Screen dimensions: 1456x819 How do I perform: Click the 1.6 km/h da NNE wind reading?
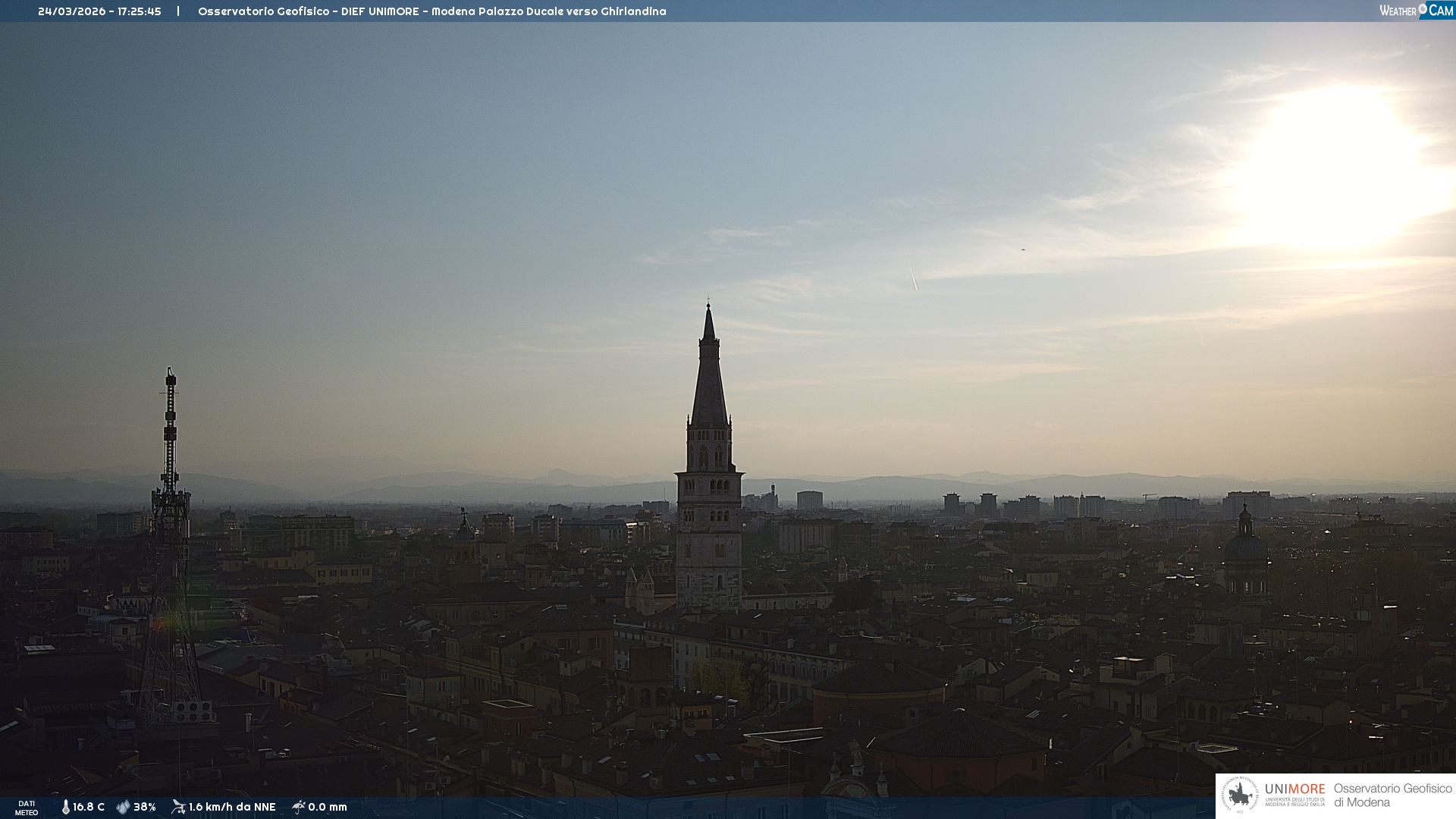point(232,807)
